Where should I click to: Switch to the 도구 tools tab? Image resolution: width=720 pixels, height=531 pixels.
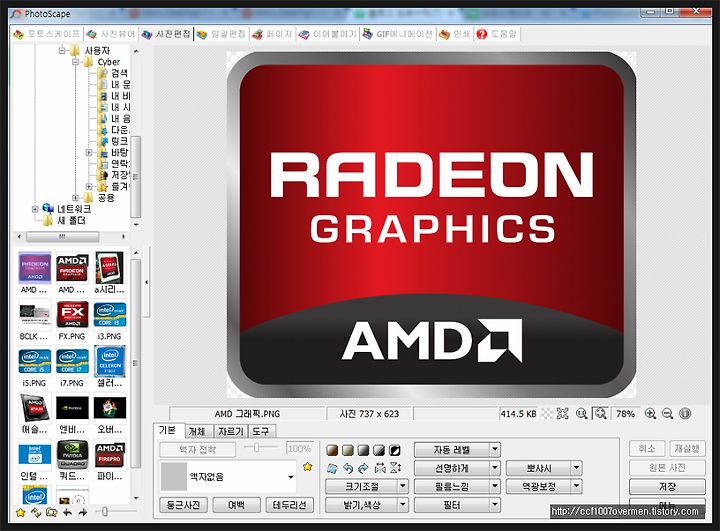262,431
